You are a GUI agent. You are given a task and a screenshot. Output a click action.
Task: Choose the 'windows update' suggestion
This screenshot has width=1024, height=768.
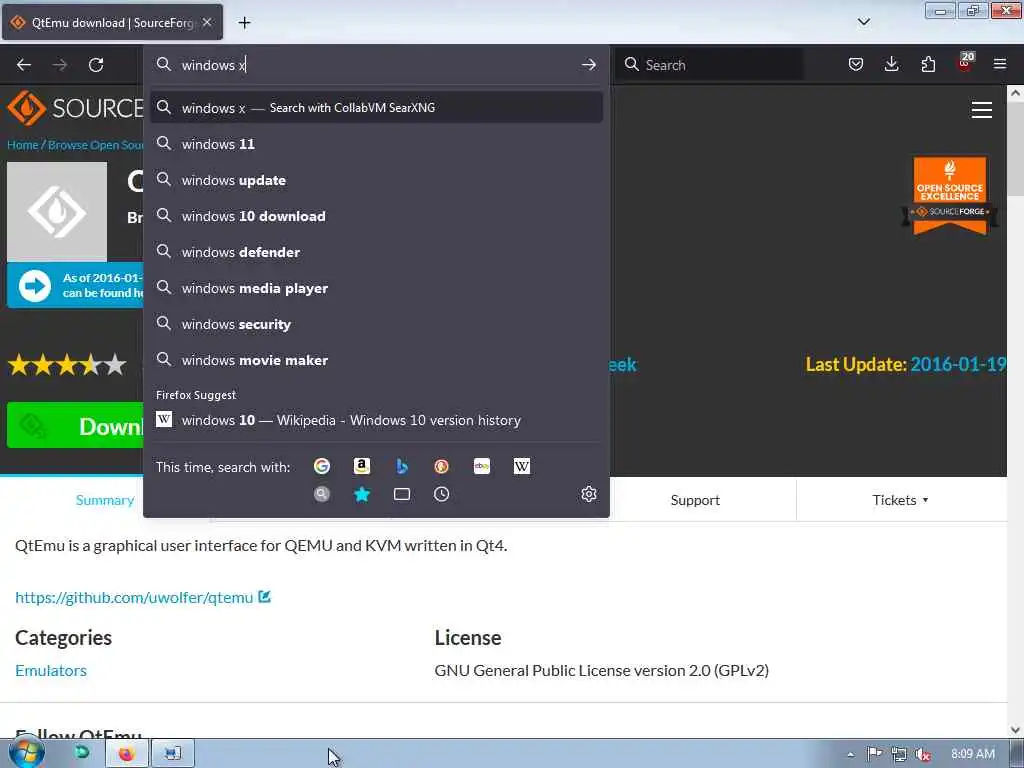coord(376,180)
